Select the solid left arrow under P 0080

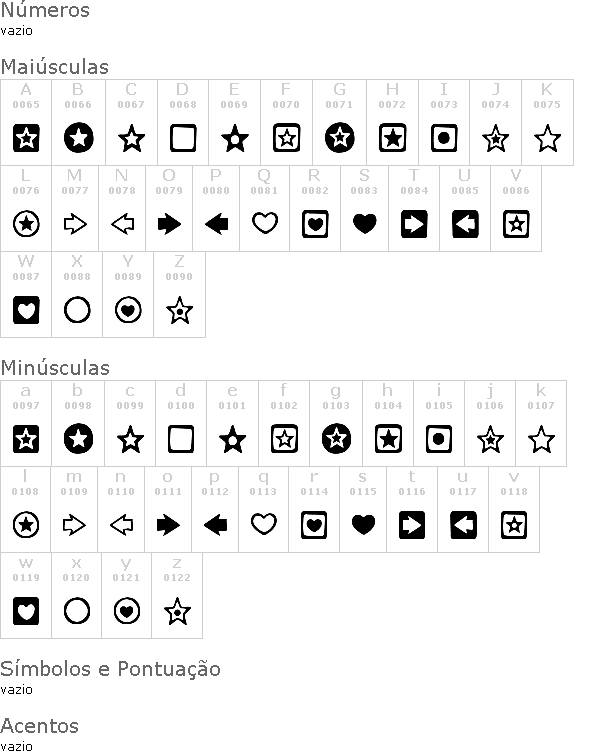(217, 224)
